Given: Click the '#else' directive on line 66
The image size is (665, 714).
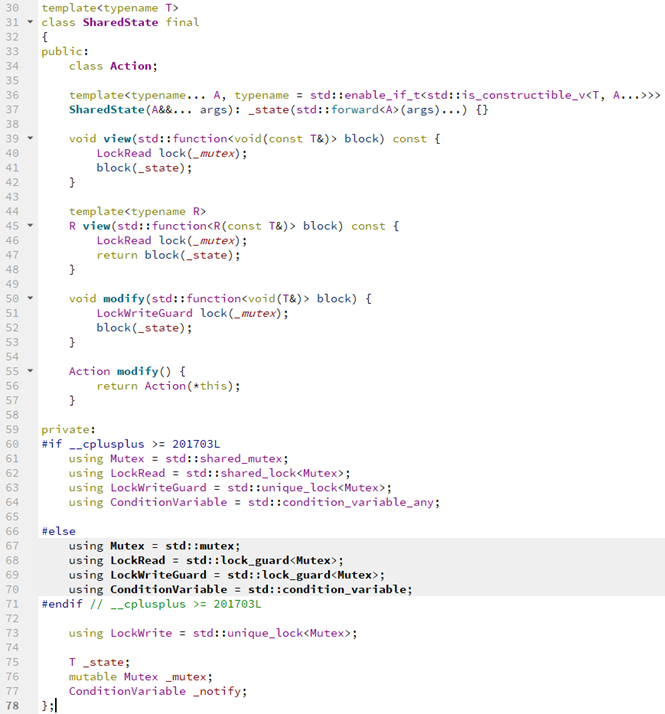Looking at the screenshot, I should click(58, 531).
